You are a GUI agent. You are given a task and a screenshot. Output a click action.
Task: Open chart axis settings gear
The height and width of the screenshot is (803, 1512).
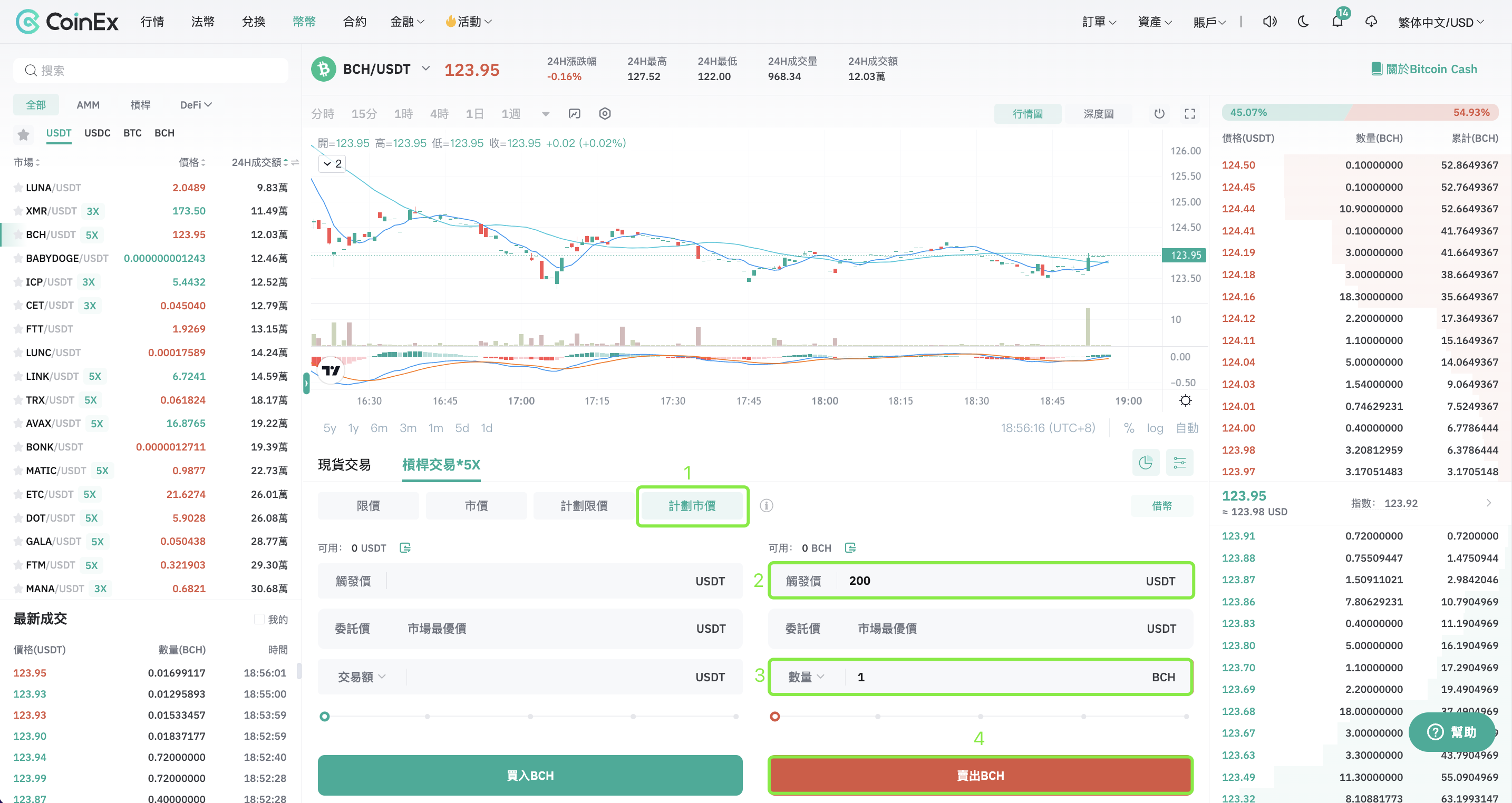coord(1186,400)
